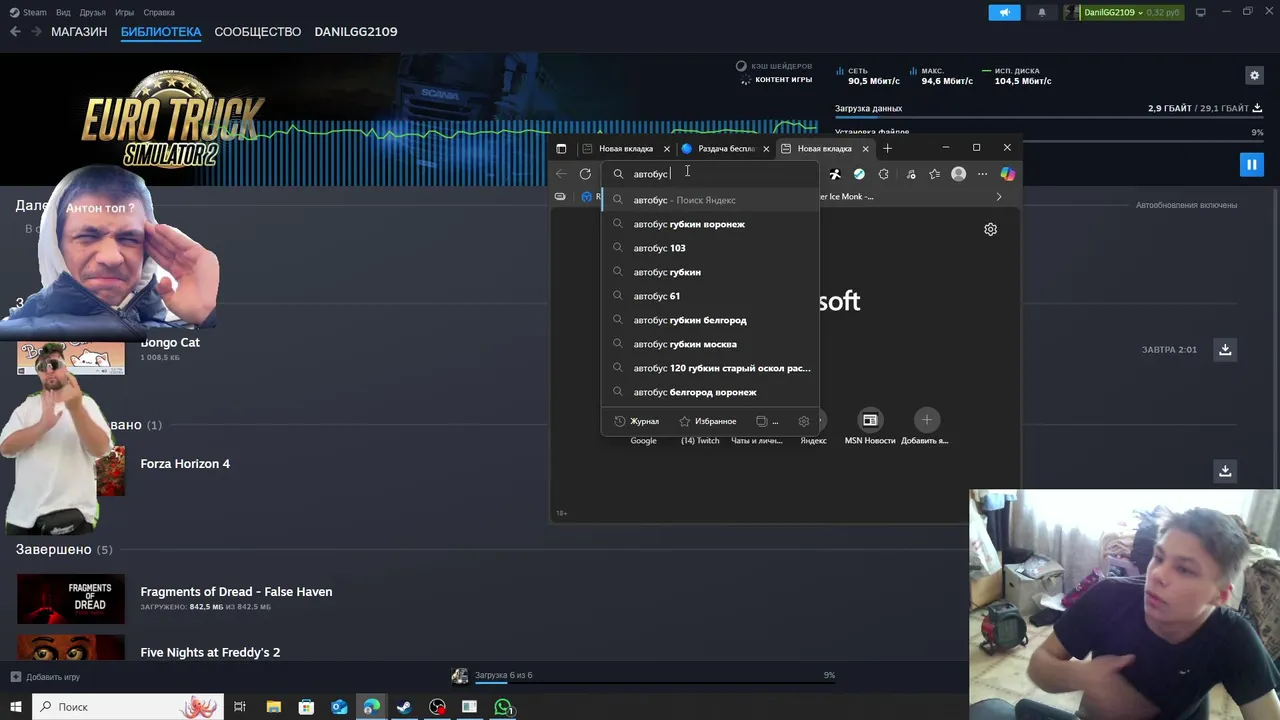Go forward with Steam's right arrow
1280x720 pixels.
pos(36,32)
